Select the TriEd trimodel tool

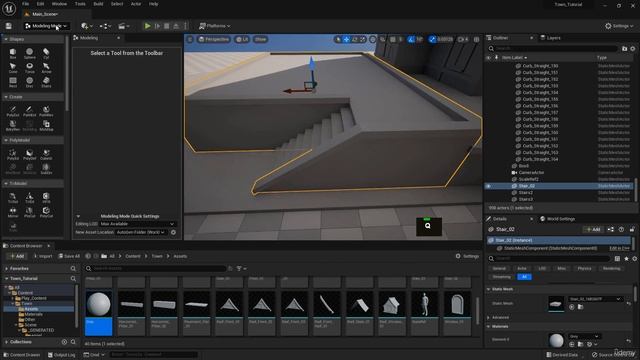tap(29, 198)
